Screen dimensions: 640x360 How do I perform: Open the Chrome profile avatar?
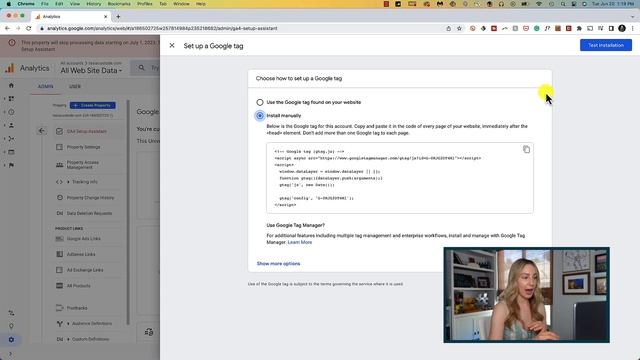click(622, 28)
